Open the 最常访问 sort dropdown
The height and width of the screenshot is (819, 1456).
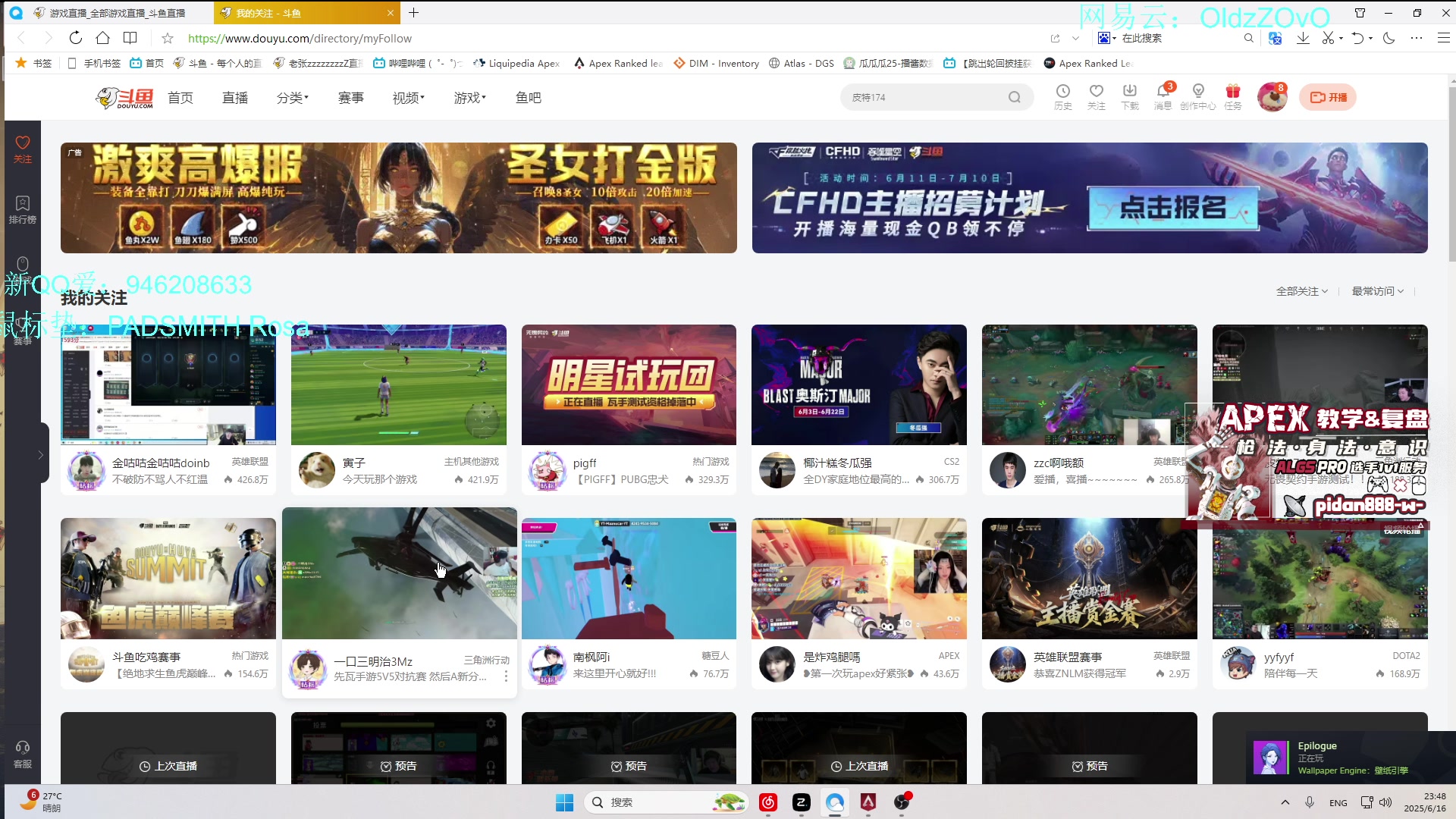click(x=1377, y=291)
